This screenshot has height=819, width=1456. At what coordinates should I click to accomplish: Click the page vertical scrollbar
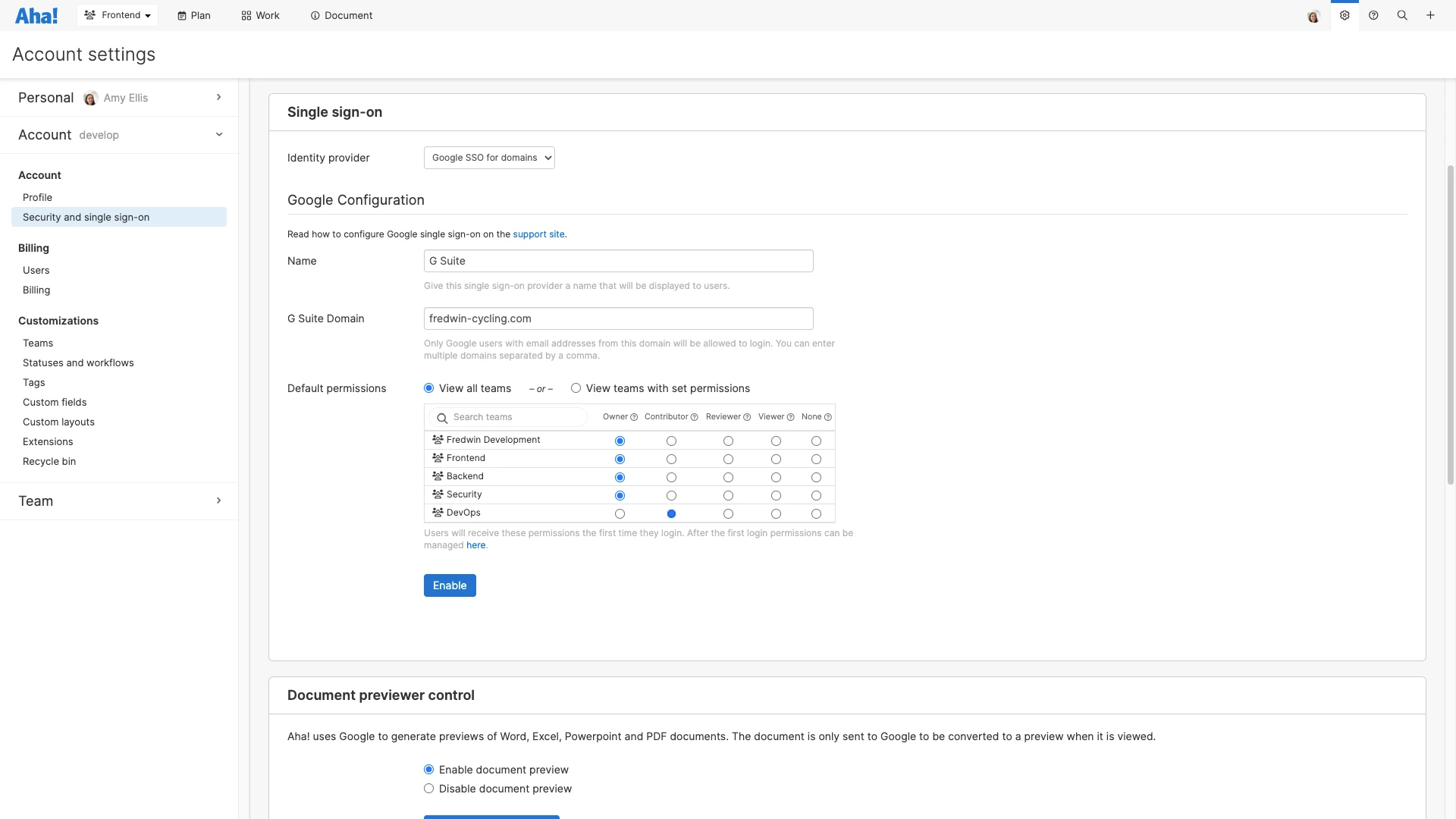1451,326
